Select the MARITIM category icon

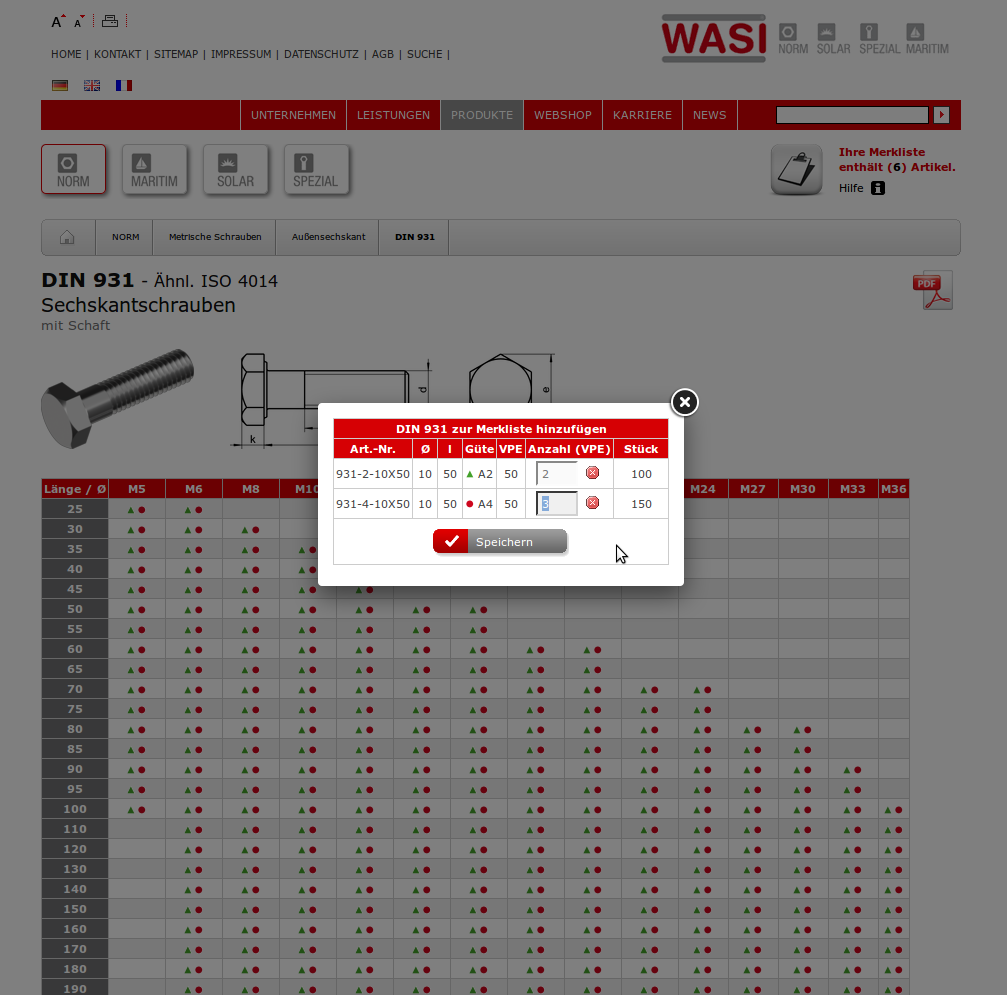coord(154,169)
